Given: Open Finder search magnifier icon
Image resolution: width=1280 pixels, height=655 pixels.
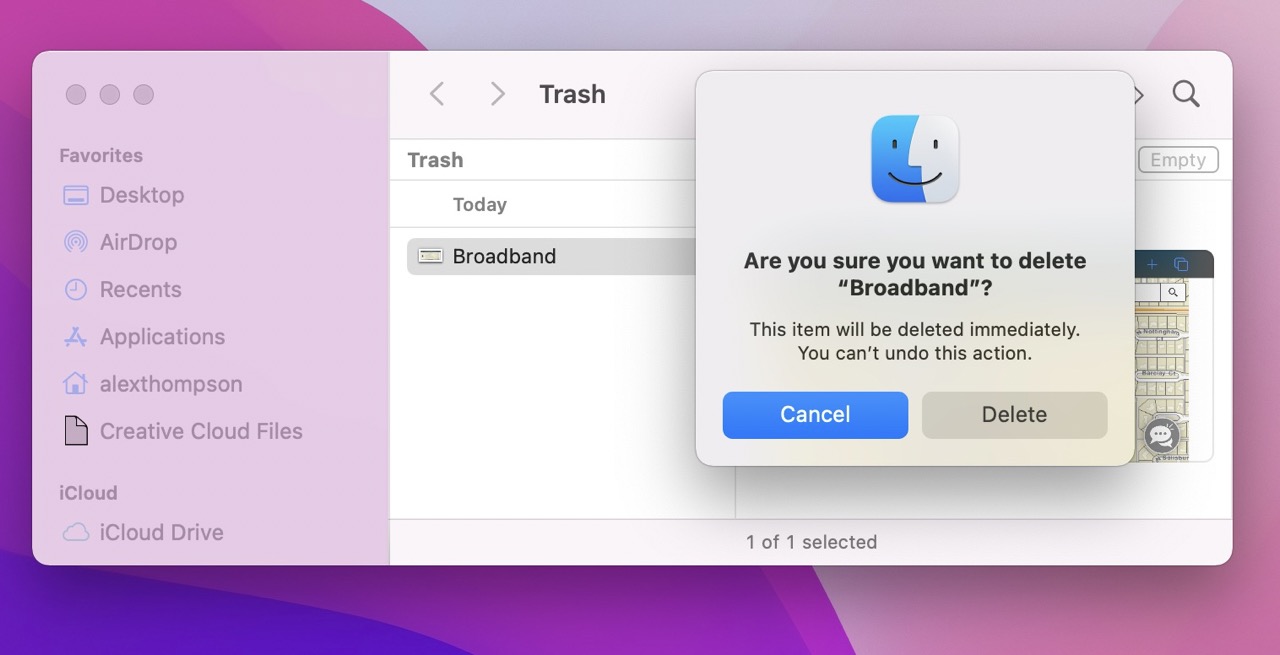Looking at the screenshot, I should pos(1186,94).
